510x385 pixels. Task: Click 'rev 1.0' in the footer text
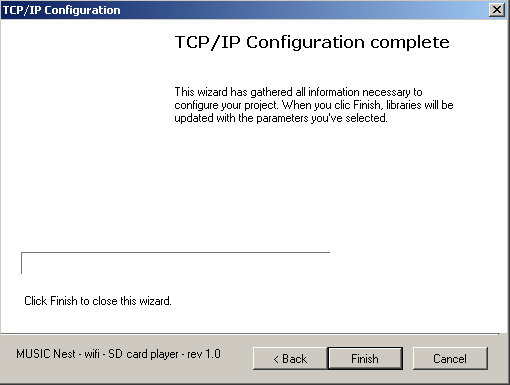(204, 354)
